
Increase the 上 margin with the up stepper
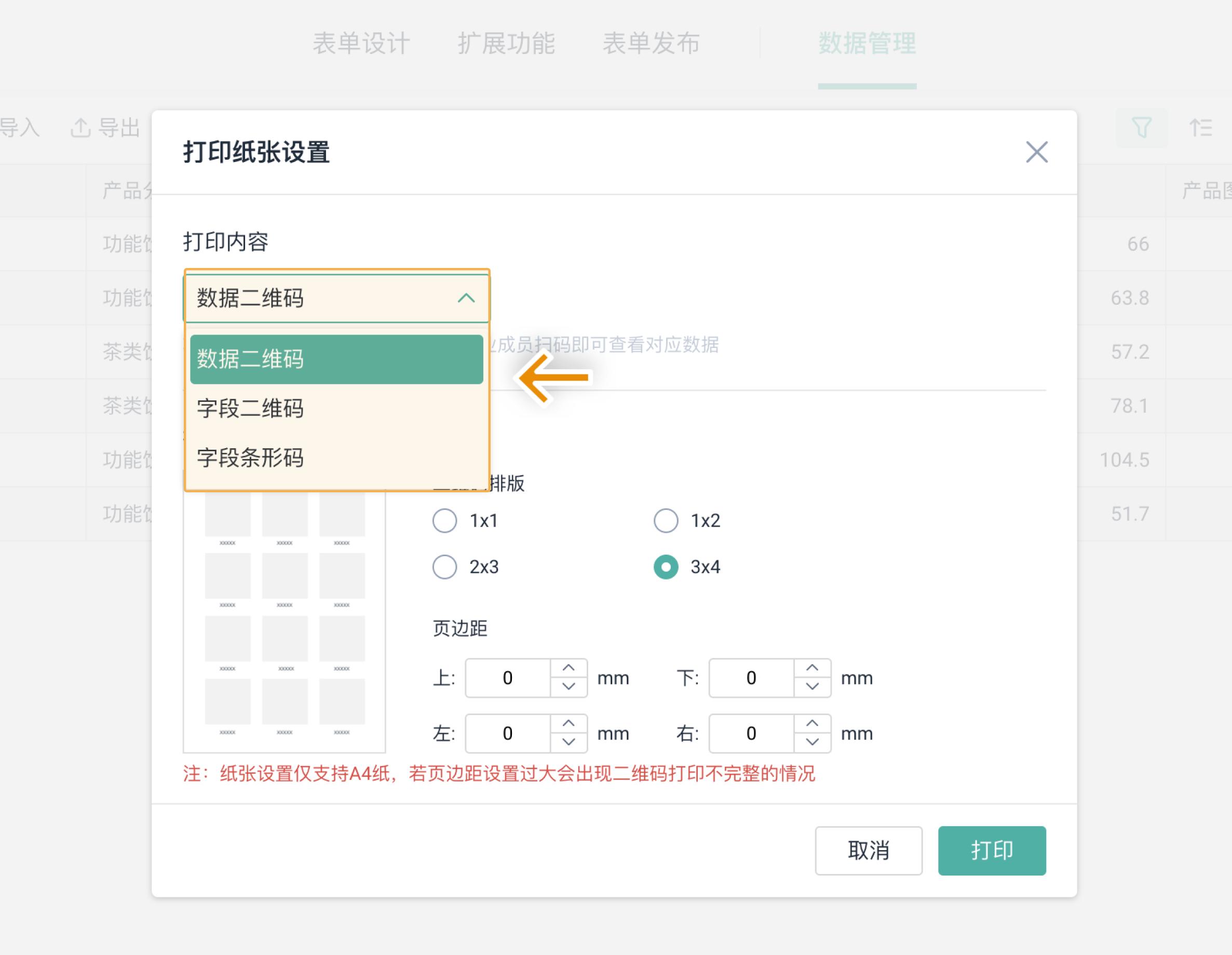pyautogui.click(x=569, y=669)
